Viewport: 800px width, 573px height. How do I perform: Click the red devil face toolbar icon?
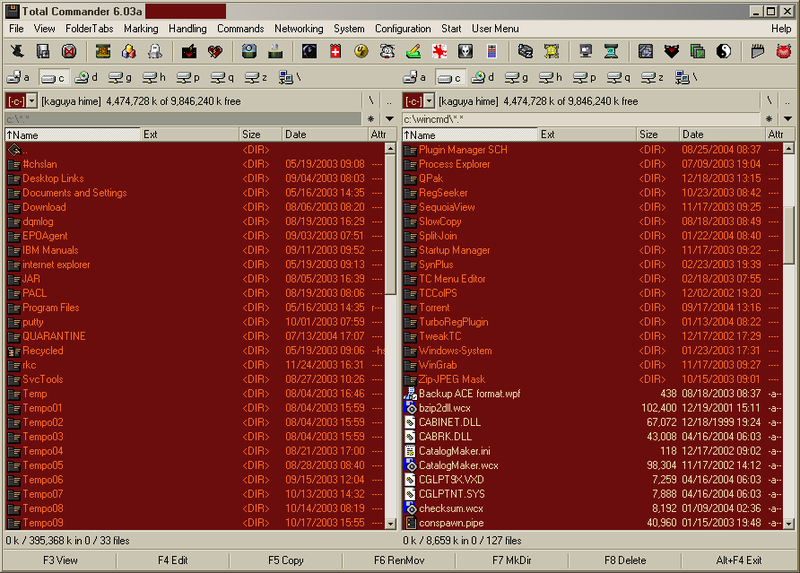(784, 51)
